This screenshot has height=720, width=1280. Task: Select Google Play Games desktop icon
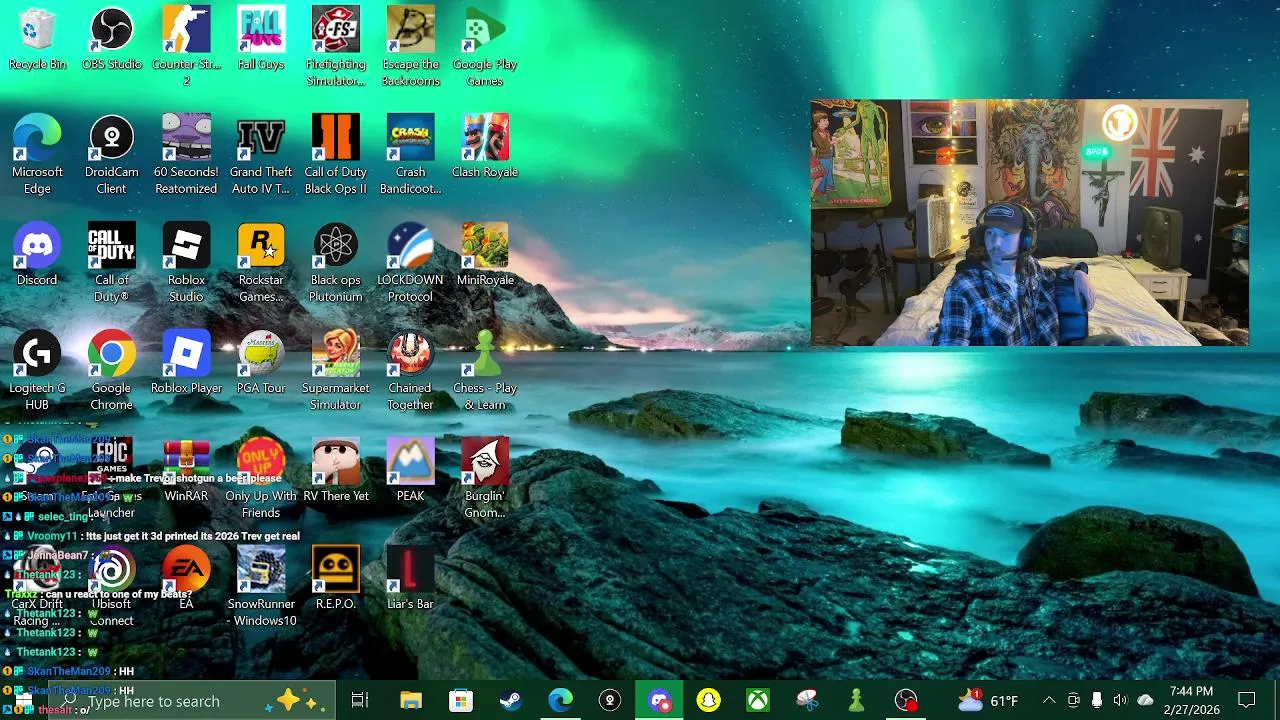pyautogui.click(x=485, y=48)
